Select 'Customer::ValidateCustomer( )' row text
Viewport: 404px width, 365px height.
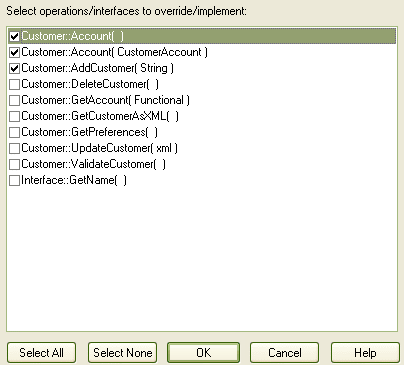click(x=93, y=164)
